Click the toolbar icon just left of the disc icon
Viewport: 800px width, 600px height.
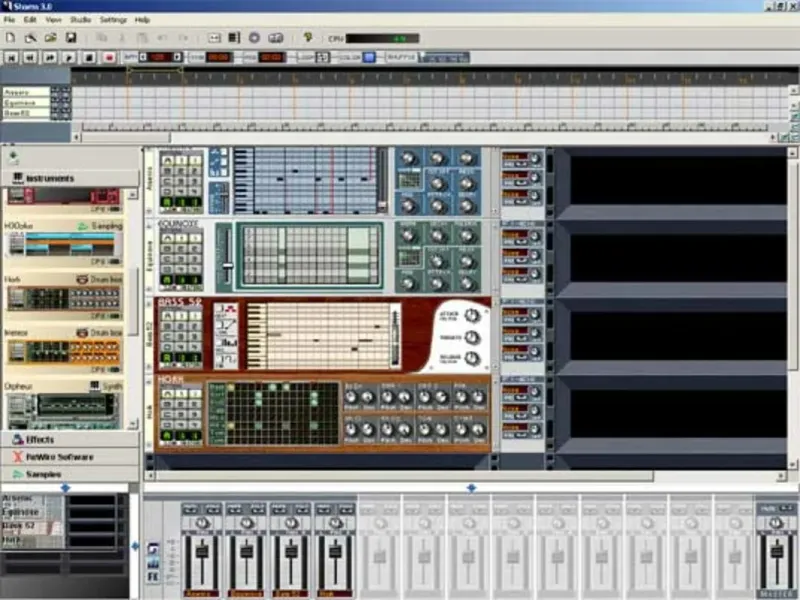pyautogui.click(x=234, y=38)
